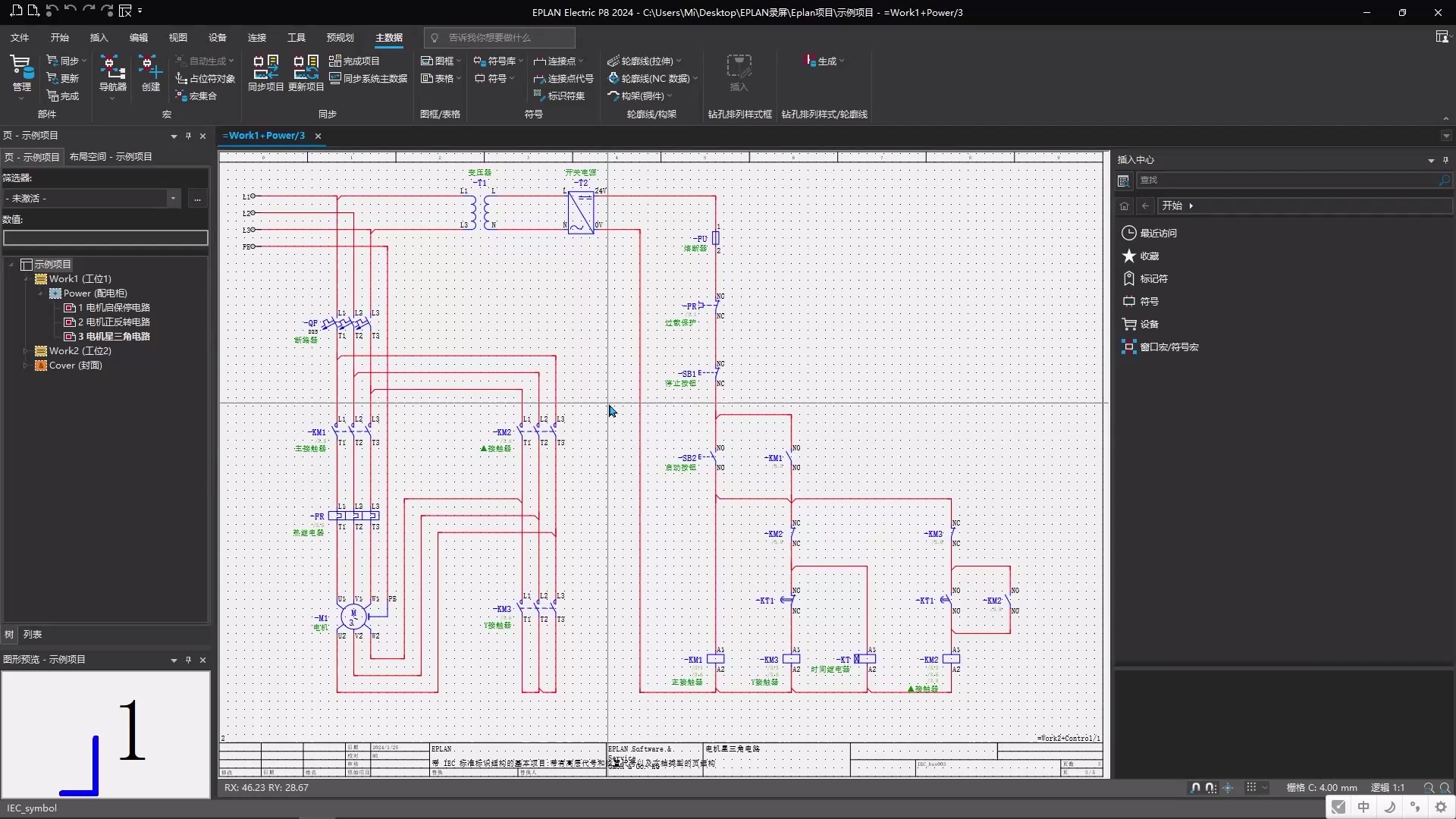Screen dimensions: 1456x819
Task: Open the parts 管理 (Manage) icon
Action: click(x=21, y=68)
